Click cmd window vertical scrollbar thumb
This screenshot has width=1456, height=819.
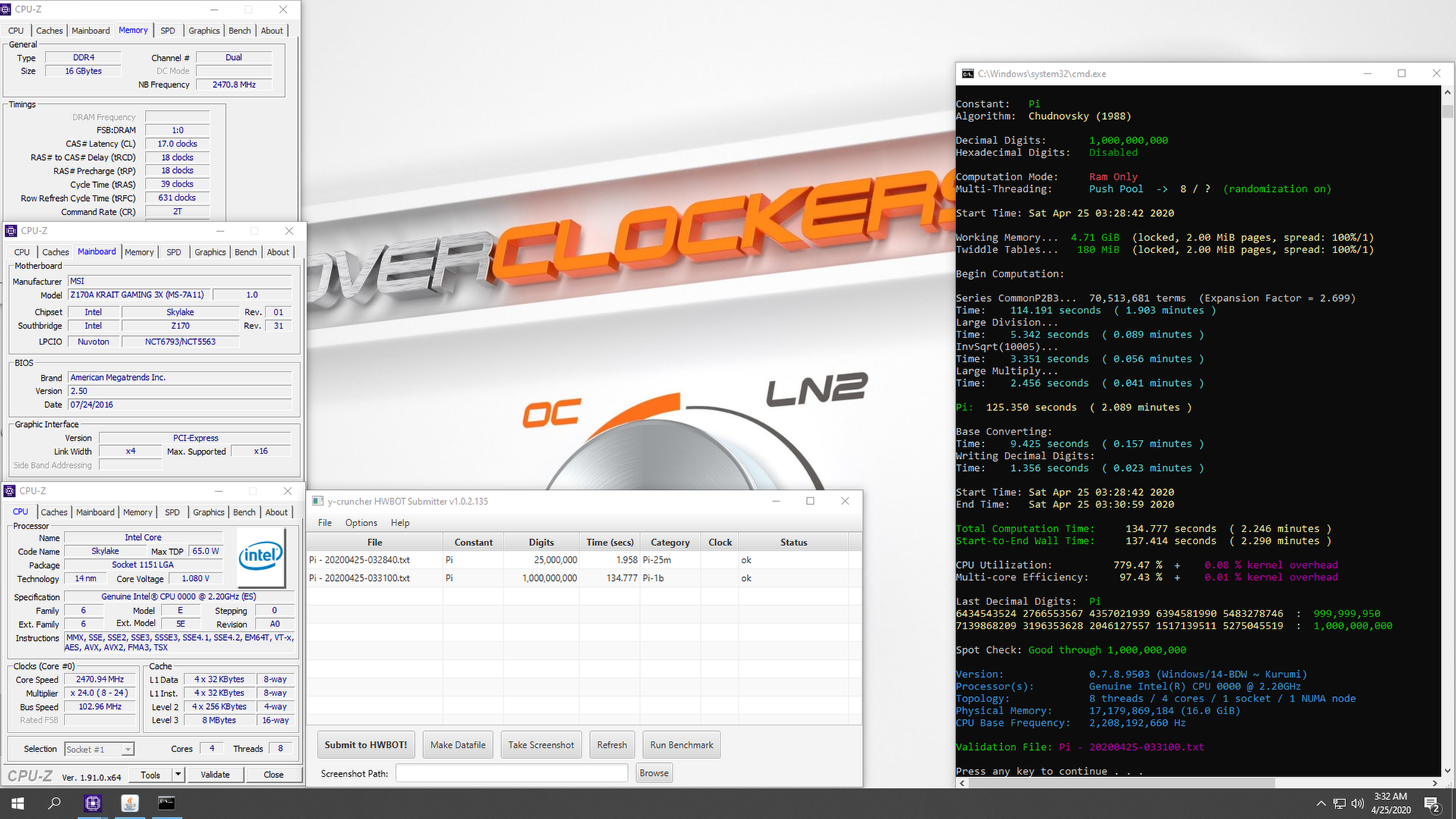[x=1447, y=111]
